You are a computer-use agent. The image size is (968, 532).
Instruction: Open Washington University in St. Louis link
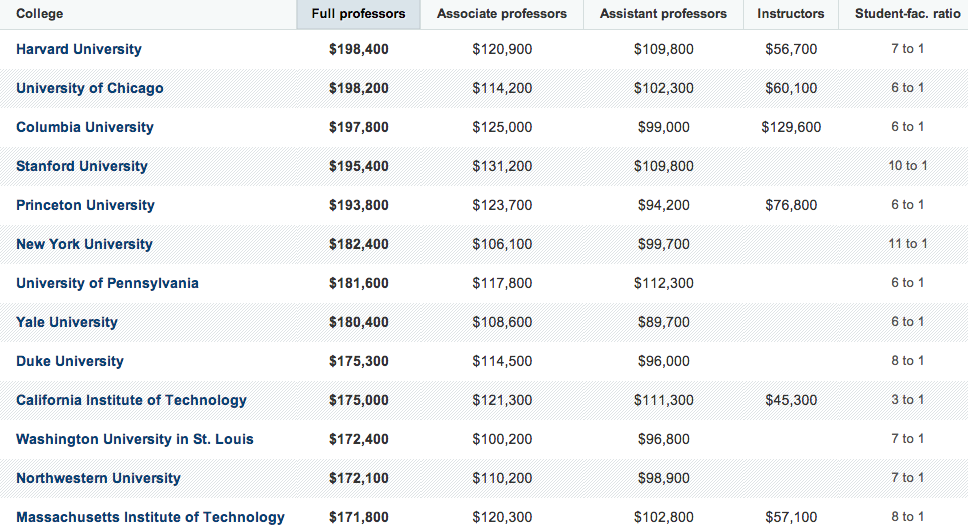tap(135, 439)
